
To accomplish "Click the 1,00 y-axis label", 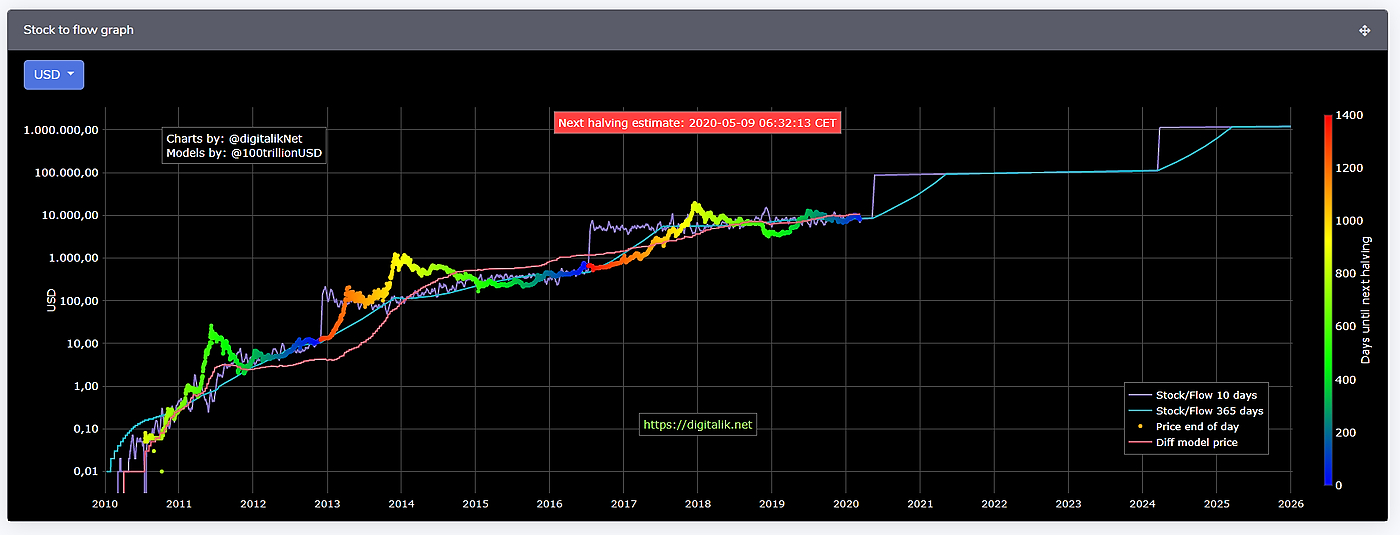I will pyautogui.click(x=85, y=386).
